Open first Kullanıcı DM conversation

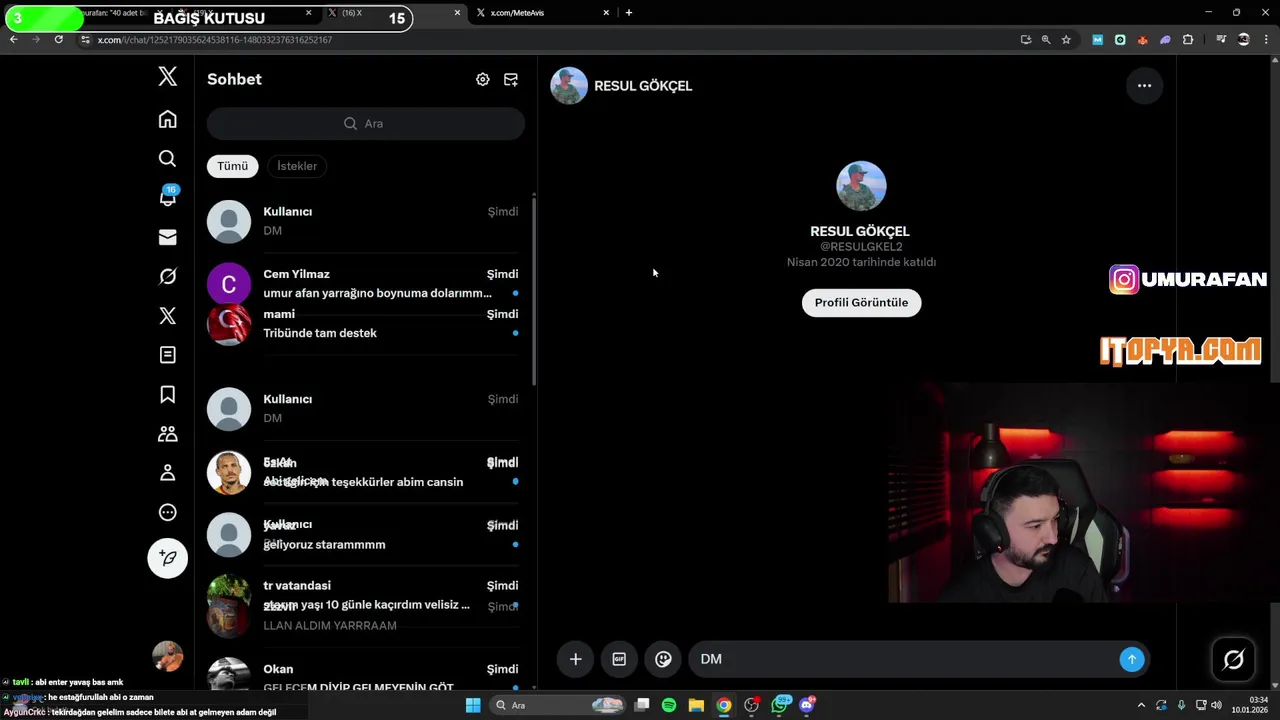click(x=364, y=221)
